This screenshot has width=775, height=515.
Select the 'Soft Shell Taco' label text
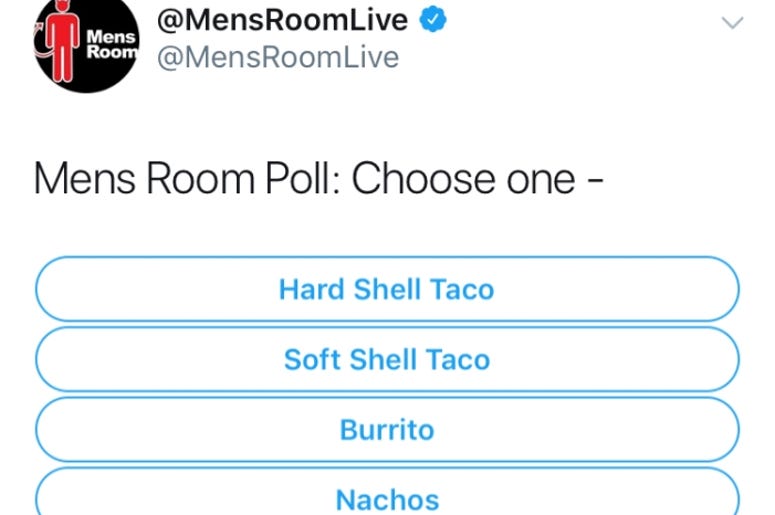click(387, 359)
